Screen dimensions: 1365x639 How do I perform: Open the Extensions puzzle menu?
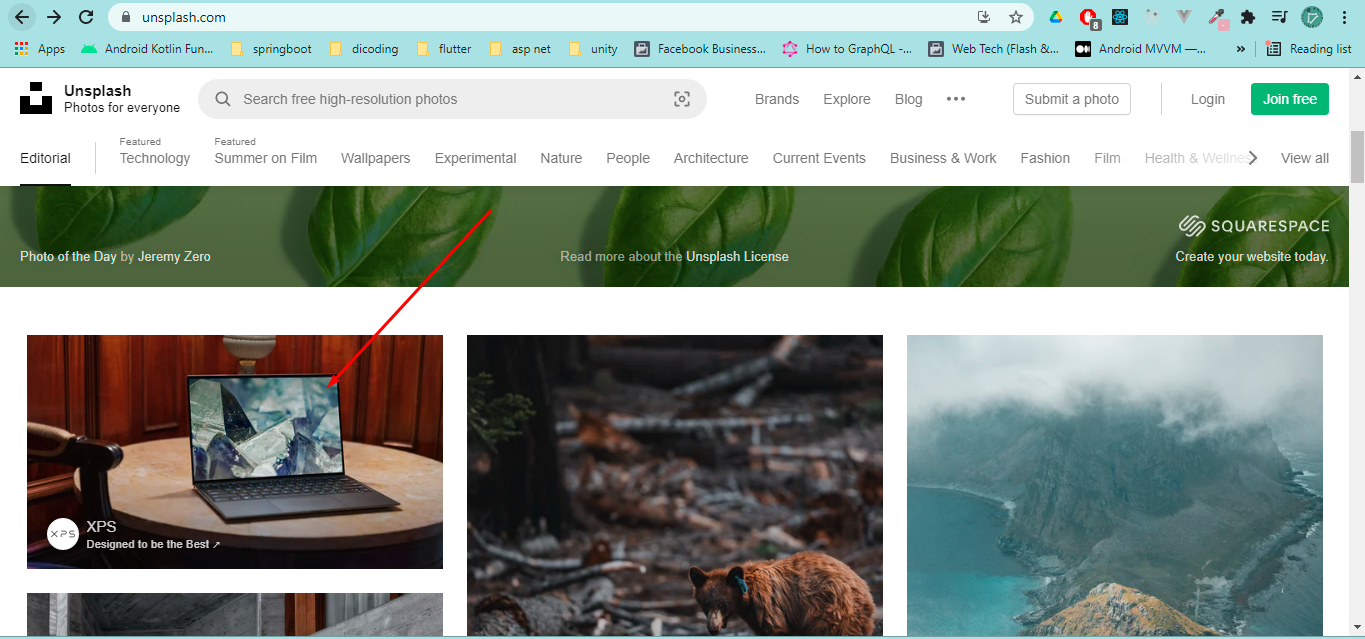[1248, 17]
